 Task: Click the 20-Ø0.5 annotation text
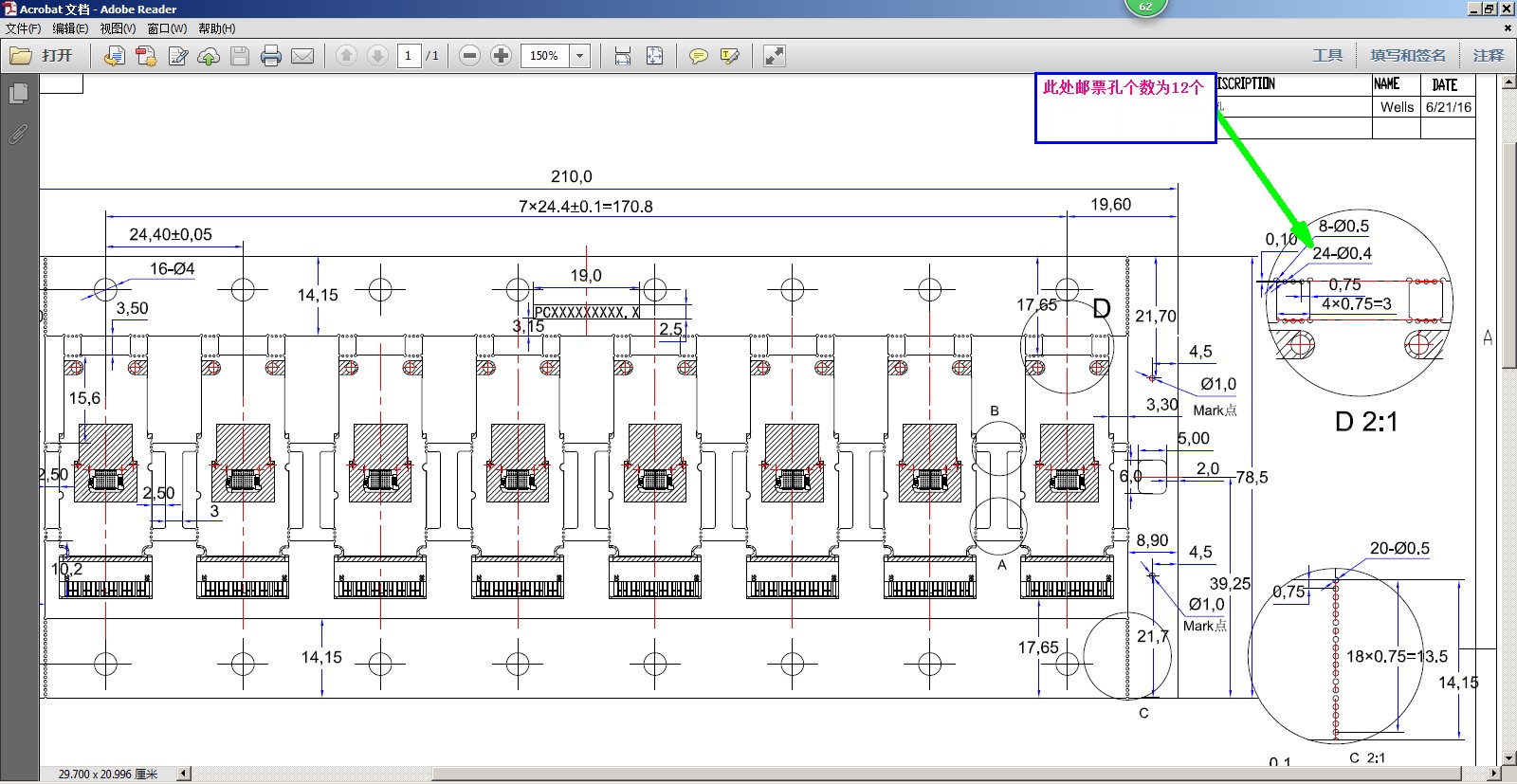coord(1399,549)
